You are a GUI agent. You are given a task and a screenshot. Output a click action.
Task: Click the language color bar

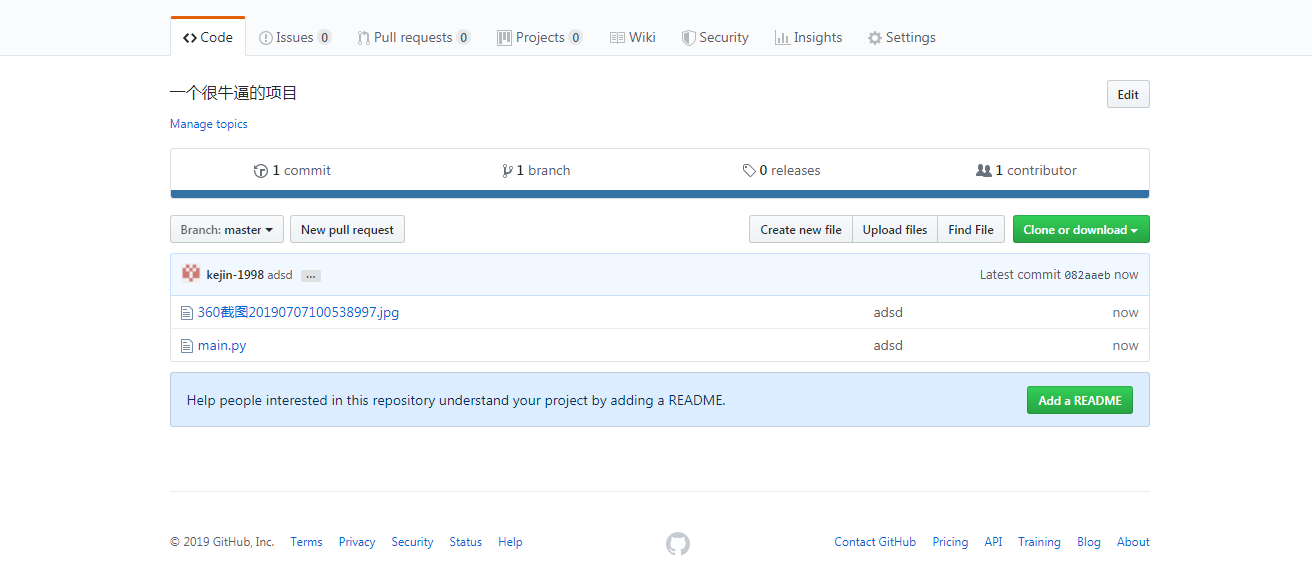pos(660,194)
